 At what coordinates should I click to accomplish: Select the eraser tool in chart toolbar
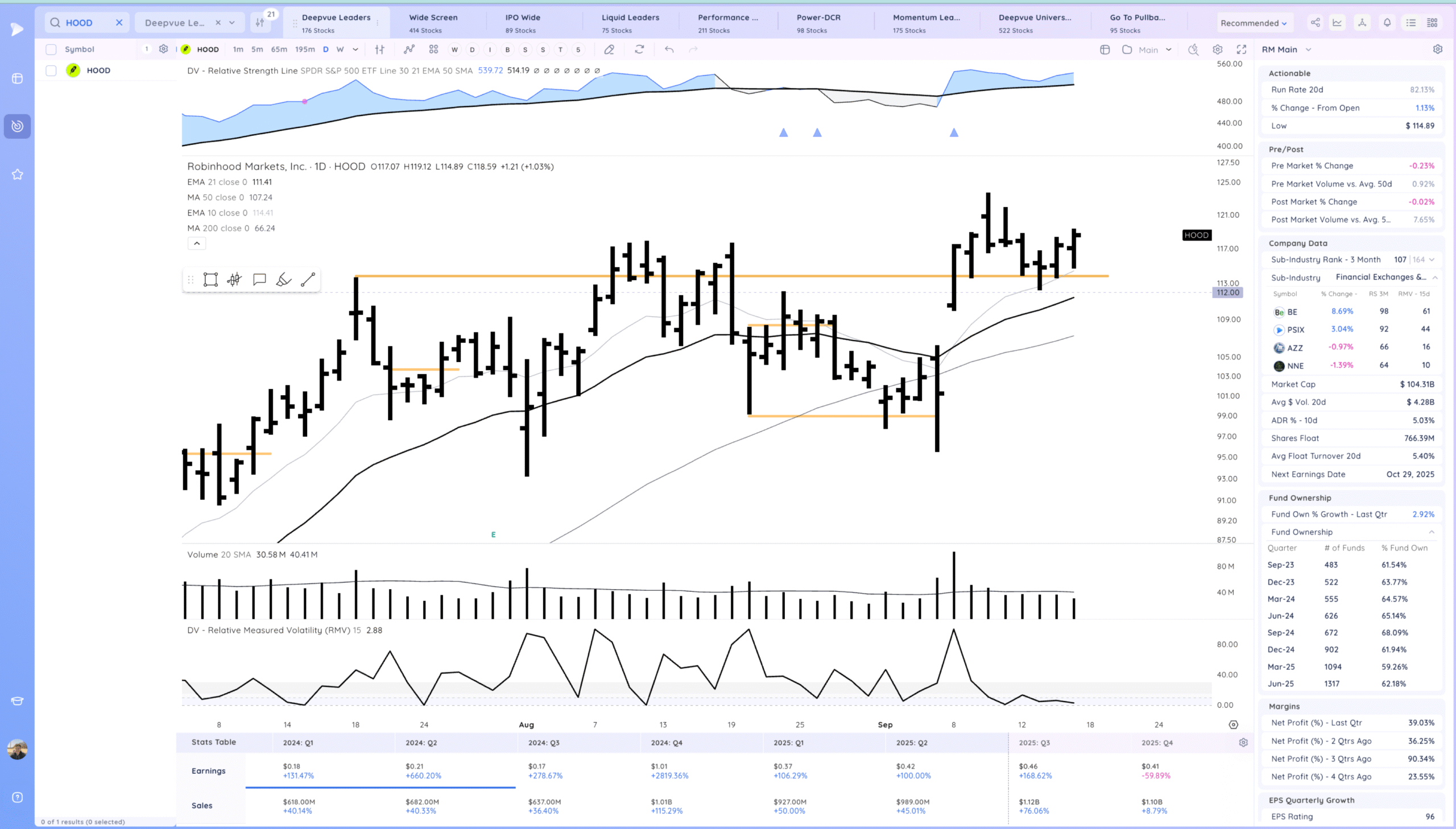pos(609,49)
